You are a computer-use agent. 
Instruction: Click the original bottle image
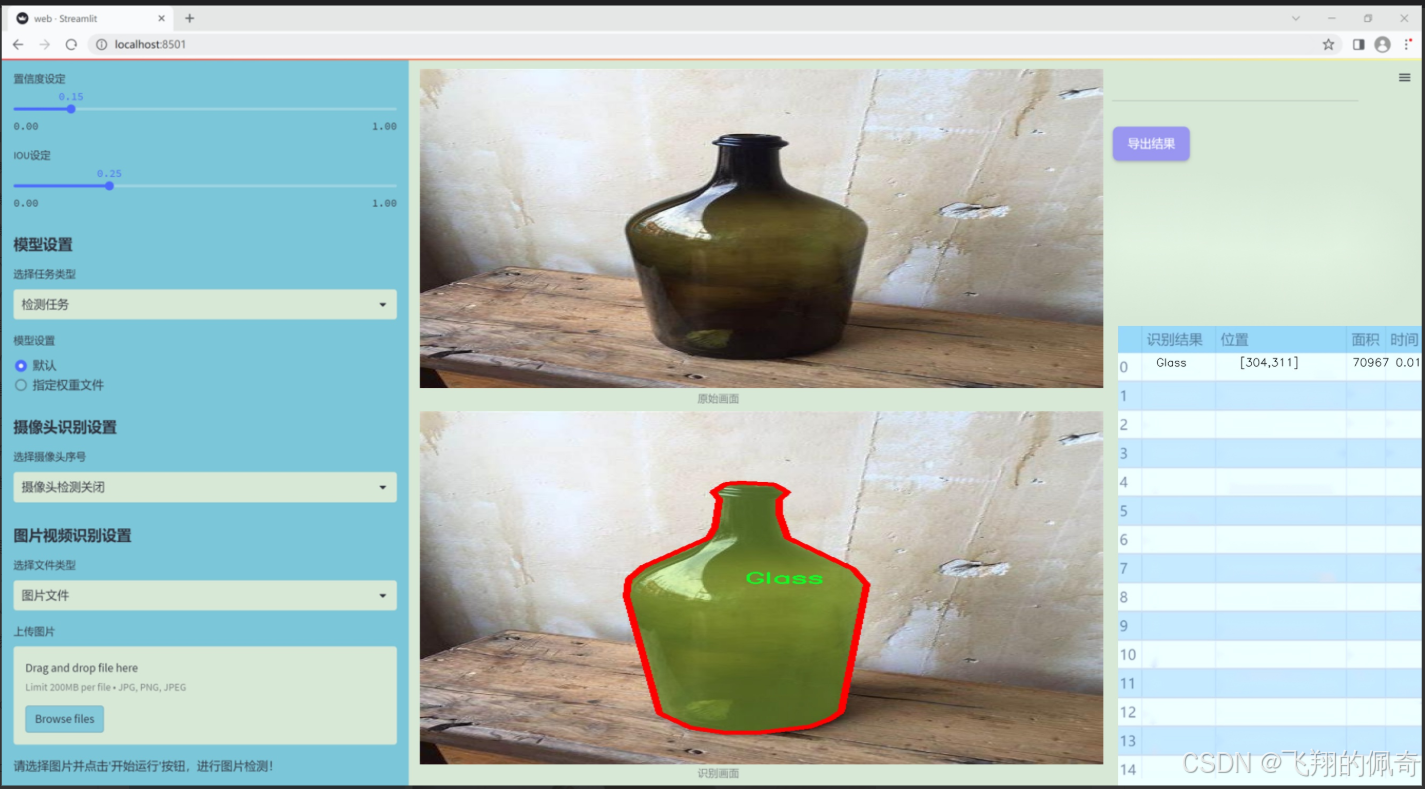click(x=761, y=228)
